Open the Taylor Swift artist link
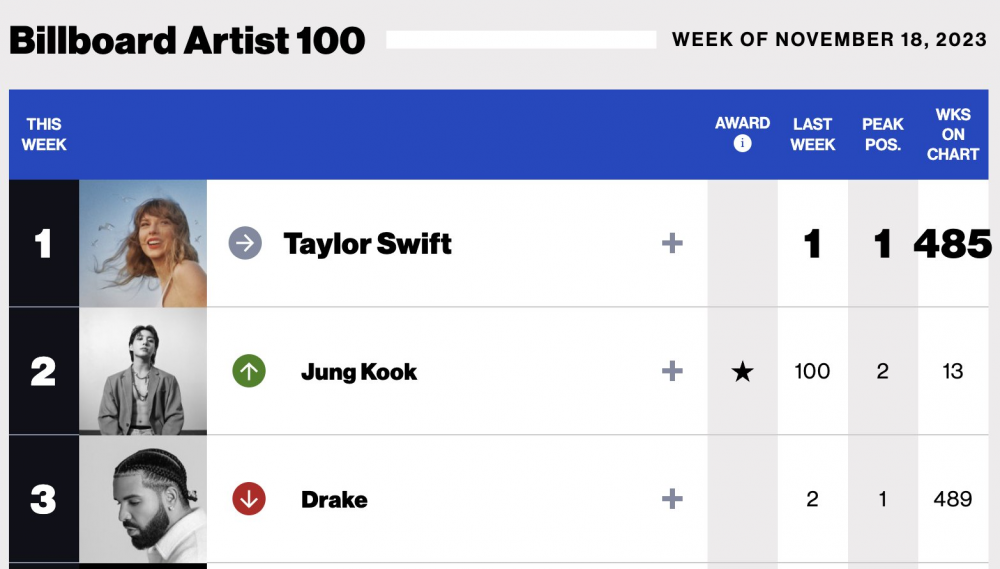This screenshot has width=1000, height=569. click(x=367, y=244)
